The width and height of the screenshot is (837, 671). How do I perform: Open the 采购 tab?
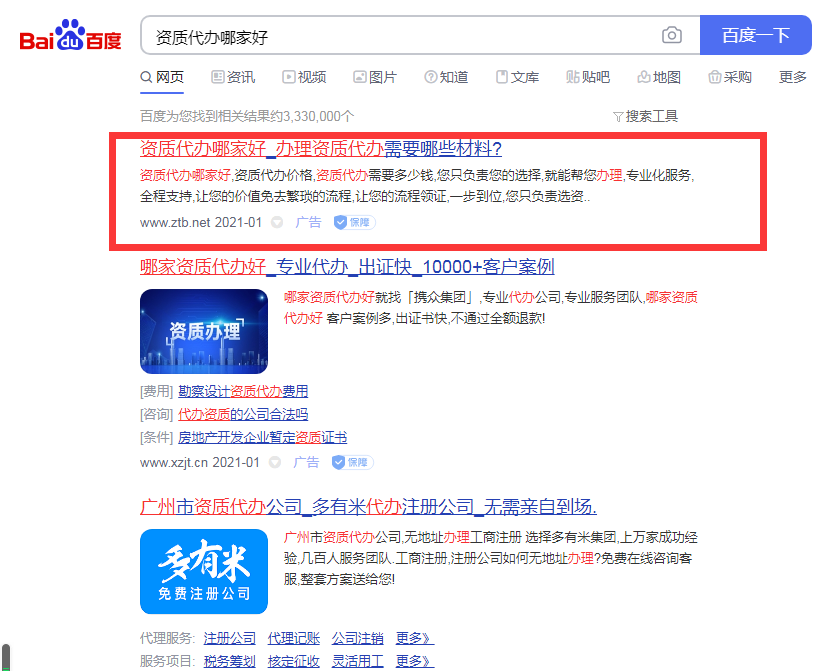pyautogui.click(x=730, y=77)
